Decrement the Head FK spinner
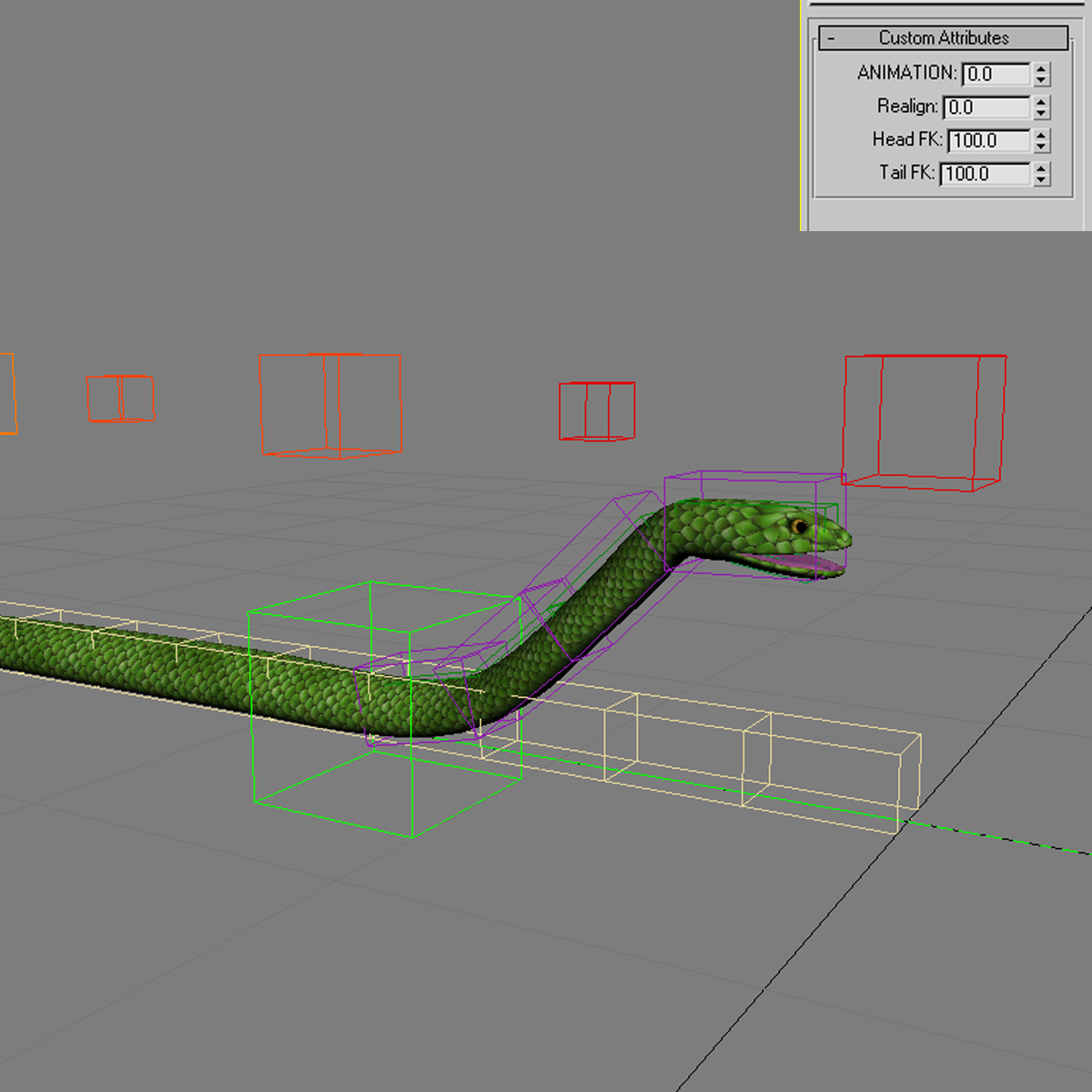 click(1042, 146)
